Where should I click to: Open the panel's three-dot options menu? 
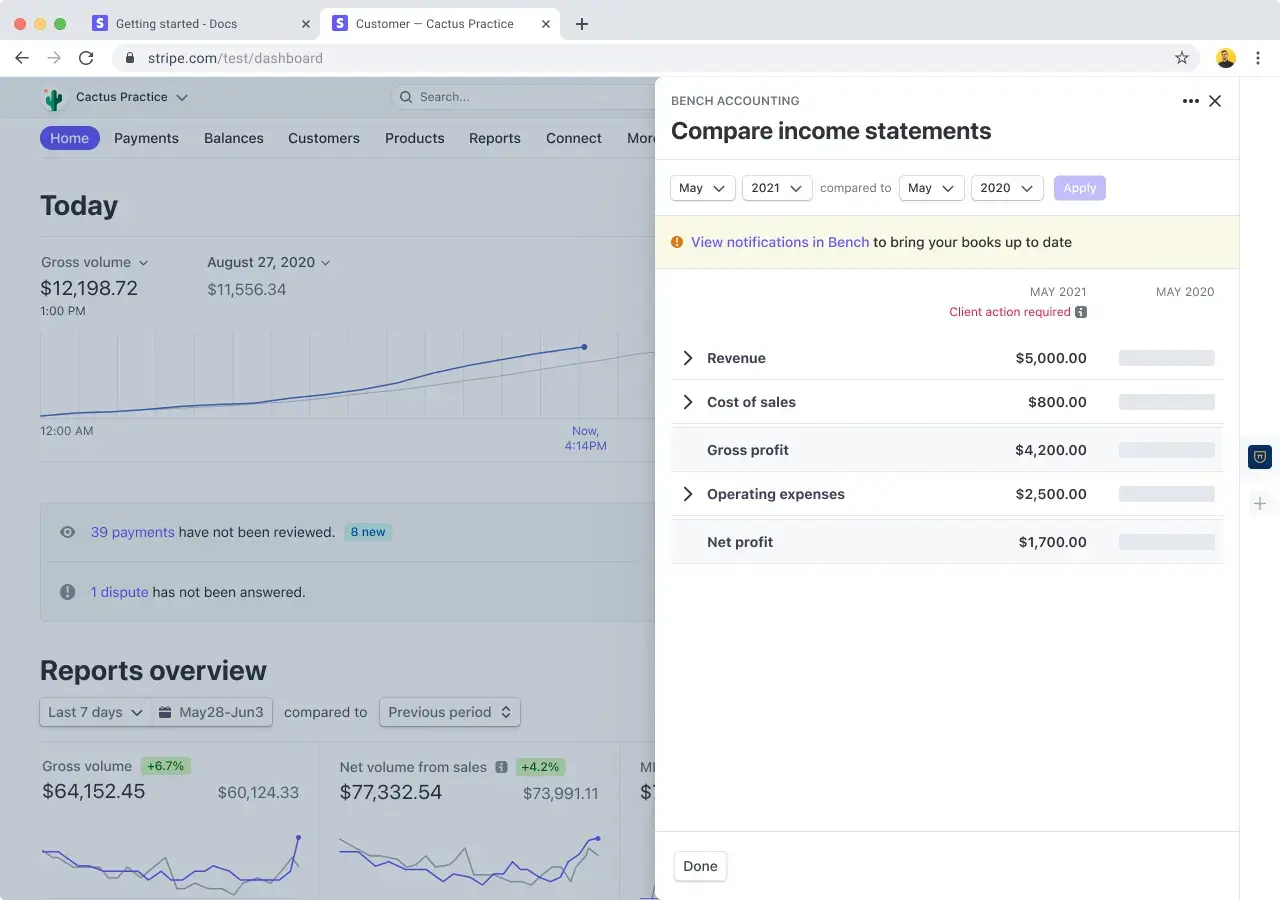click(x=1190, y=101)
